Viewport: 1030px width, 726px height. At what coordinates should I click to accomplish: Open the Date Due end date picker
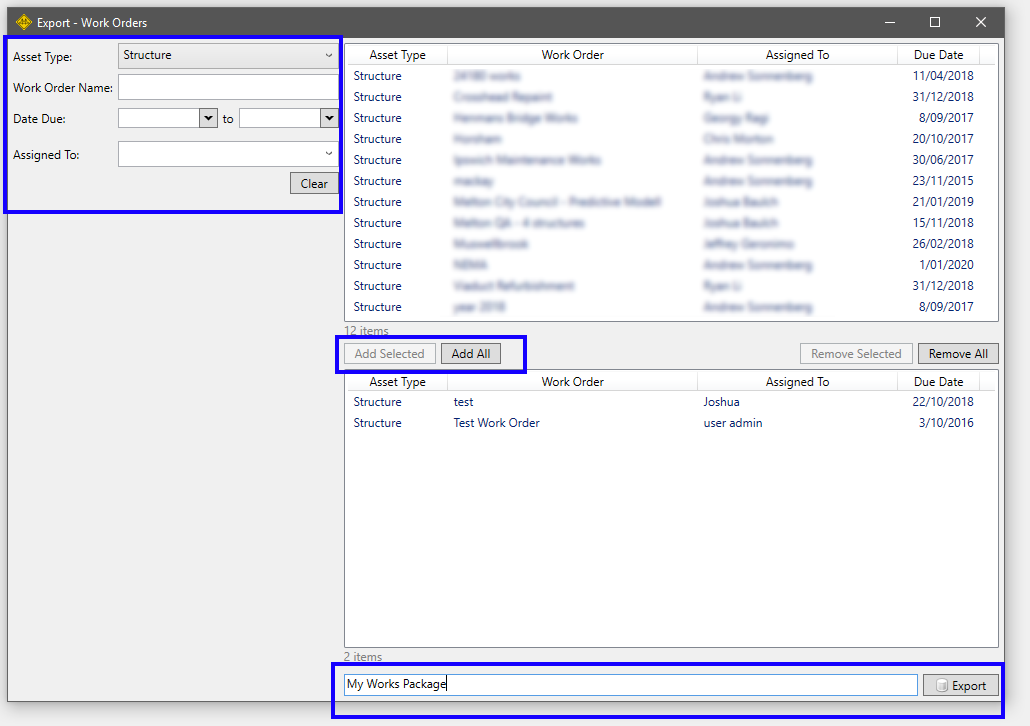[329, 118]
